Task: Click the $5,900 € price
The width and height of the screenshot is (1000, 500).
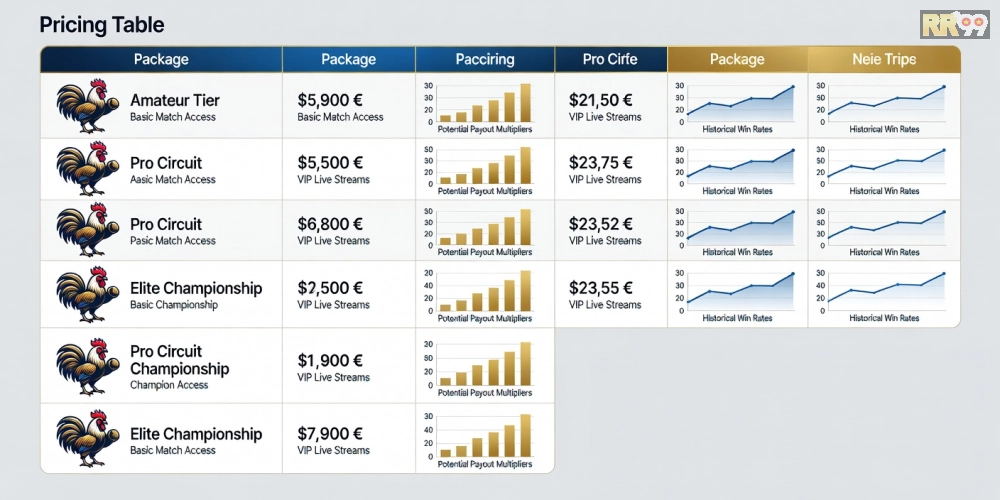Action: pyautogui.click(x=330, y=100)
